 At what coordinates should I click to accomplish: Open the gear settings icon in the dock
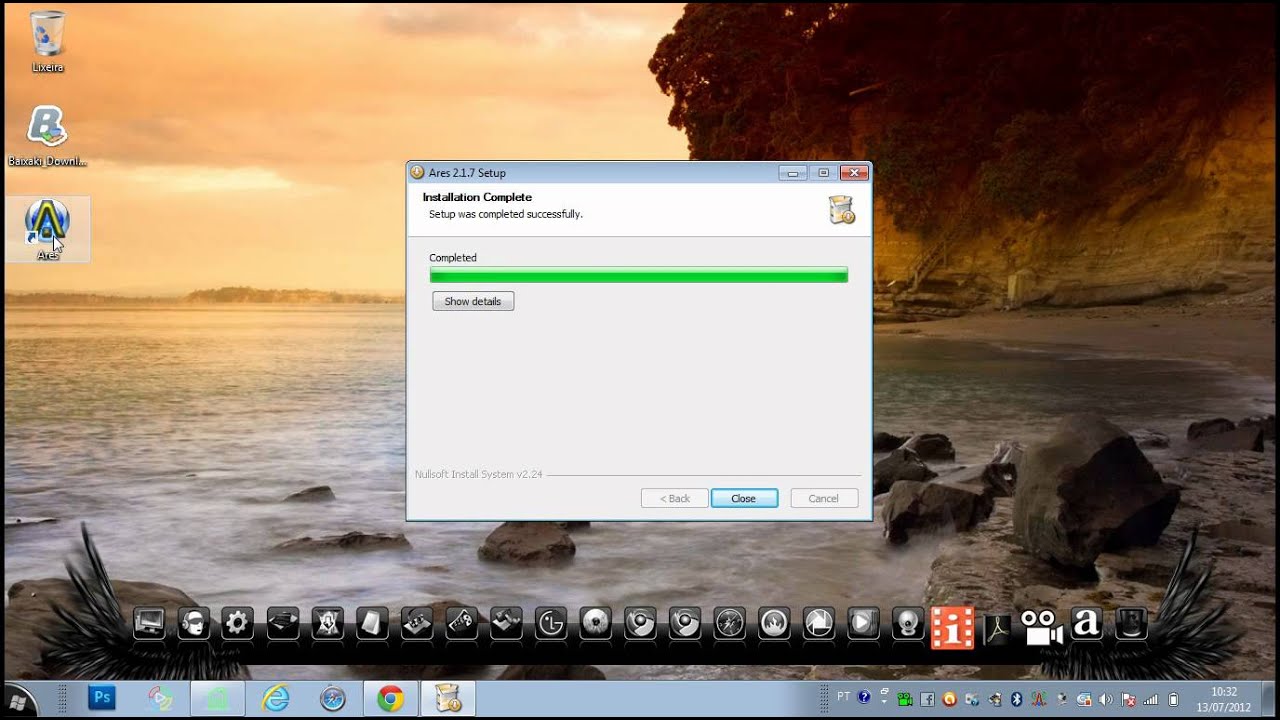click(237, 624)
